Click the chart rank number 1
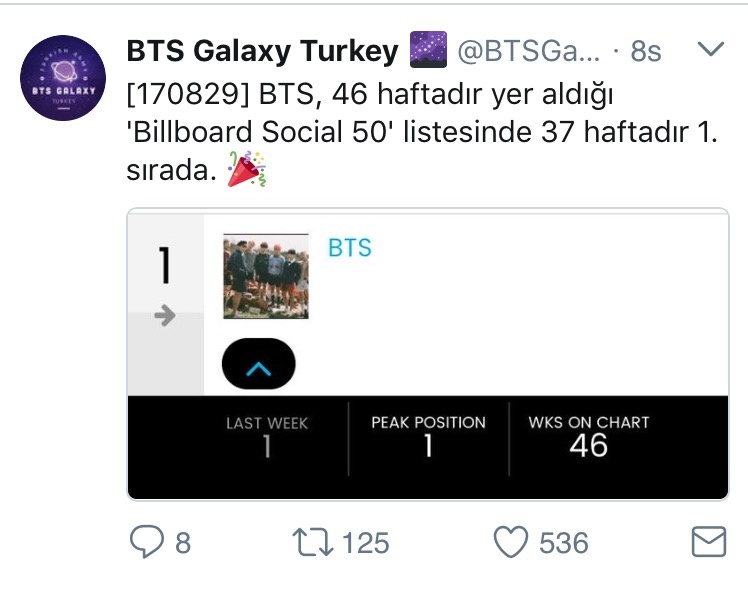The height and width of the screenshot is (589, 748). (x=165, y=267)
